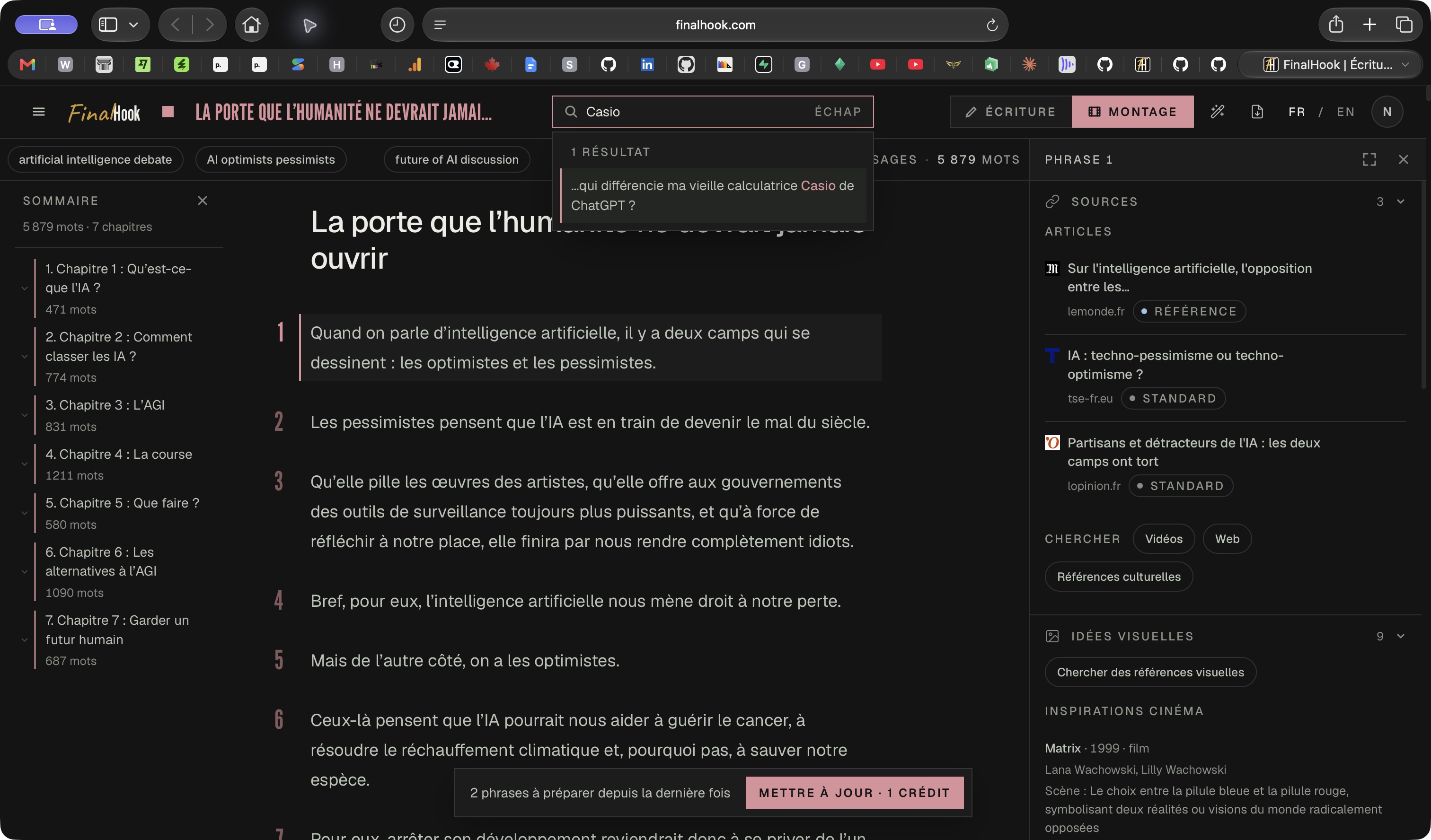Click Chercher des références visuelles
The height and width of the screenshot is (840, 1431).
tap(1150, 672)
